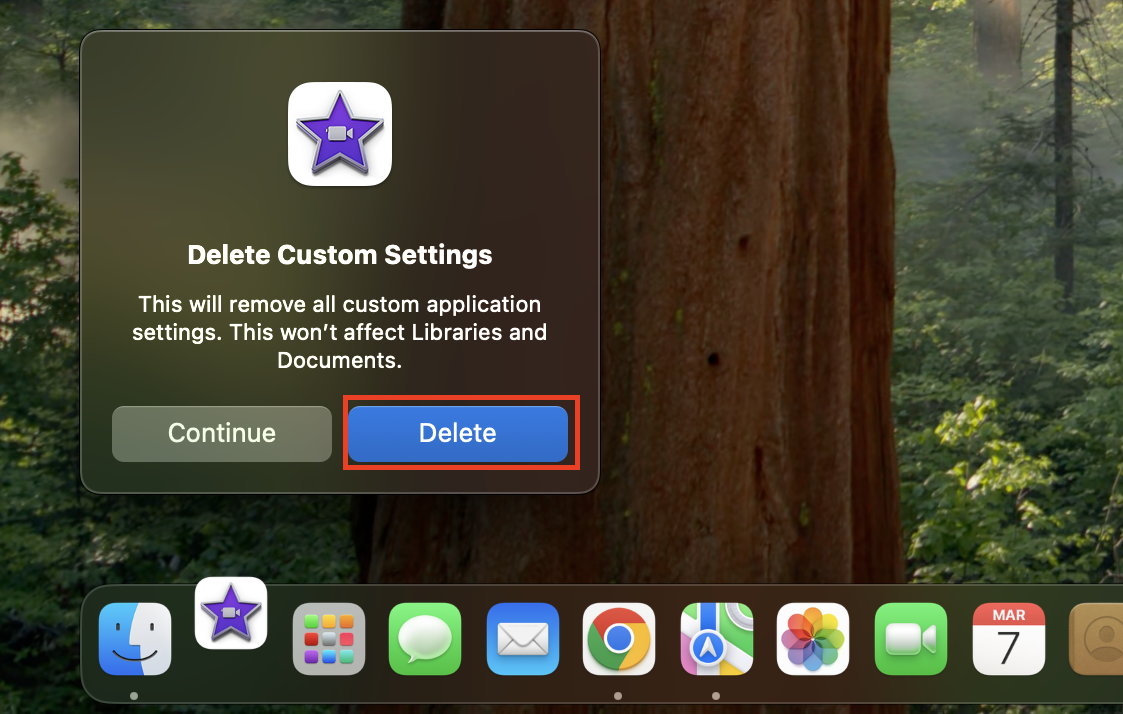Open the Calendar icon showing MAR 7
The width and height of the screenshot is (1123, 714).
[1008, 639]
